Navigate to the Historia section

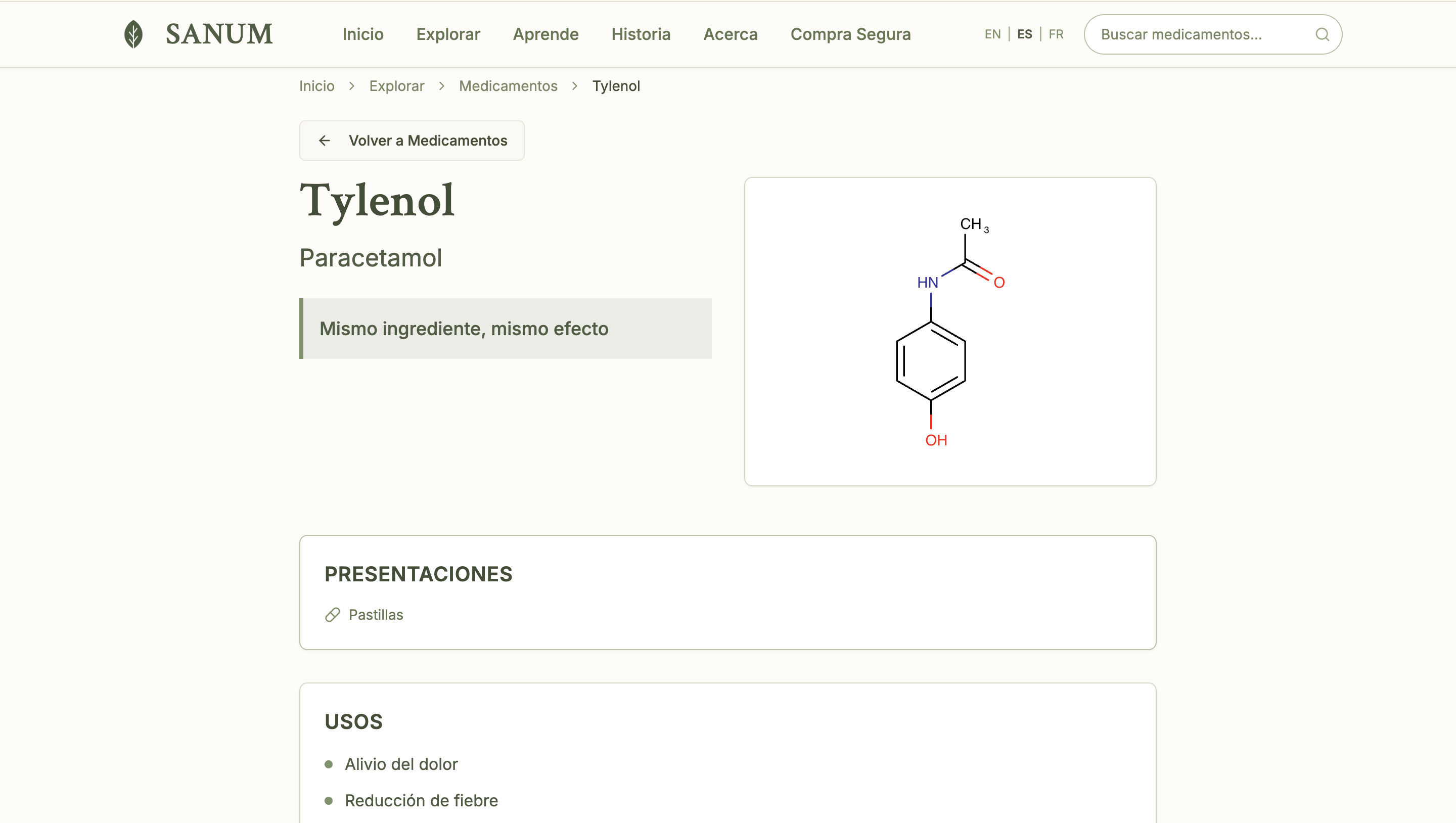point(641,34)
